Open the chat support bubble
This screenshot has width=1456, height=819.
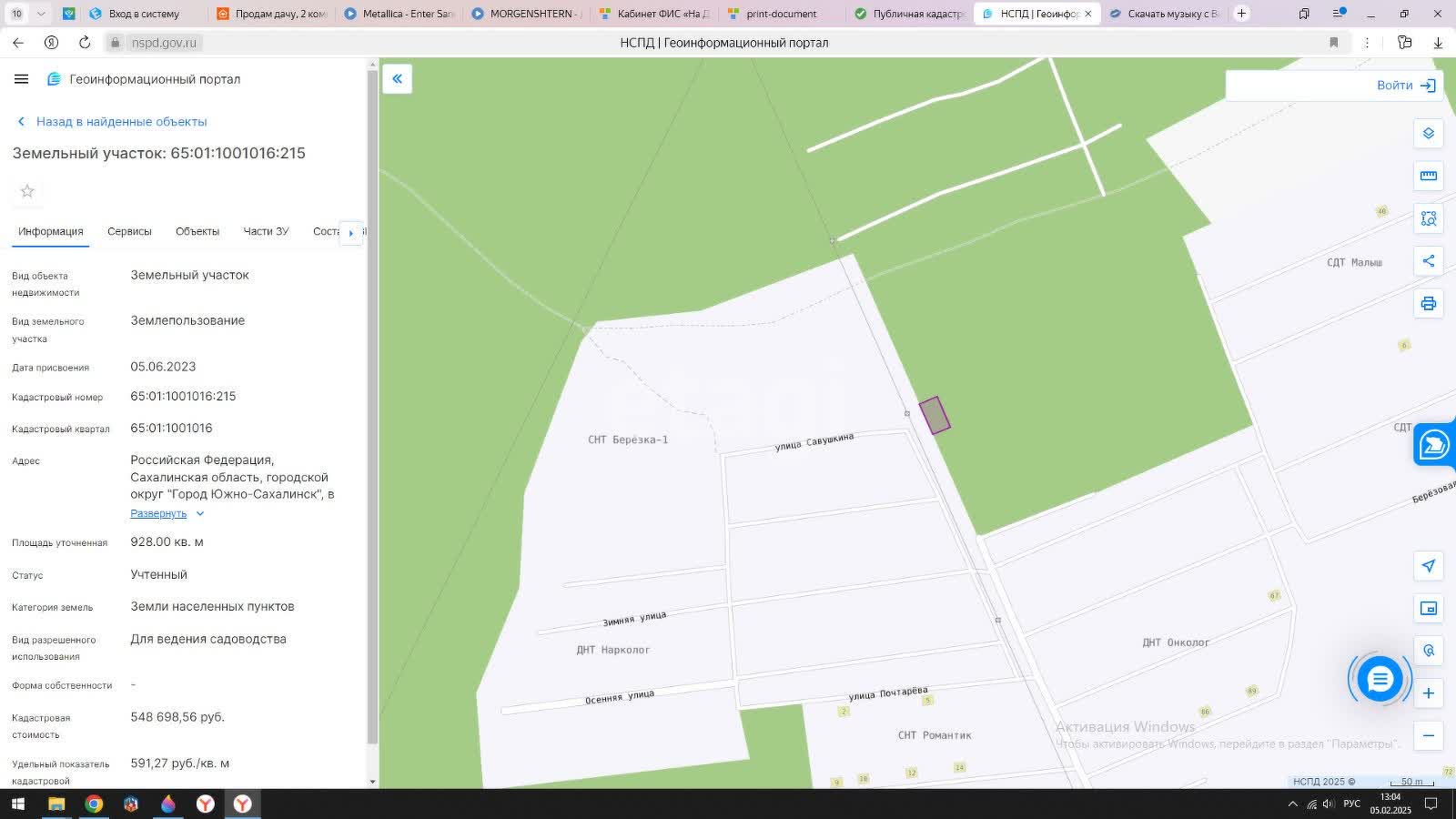[1380, 679]
